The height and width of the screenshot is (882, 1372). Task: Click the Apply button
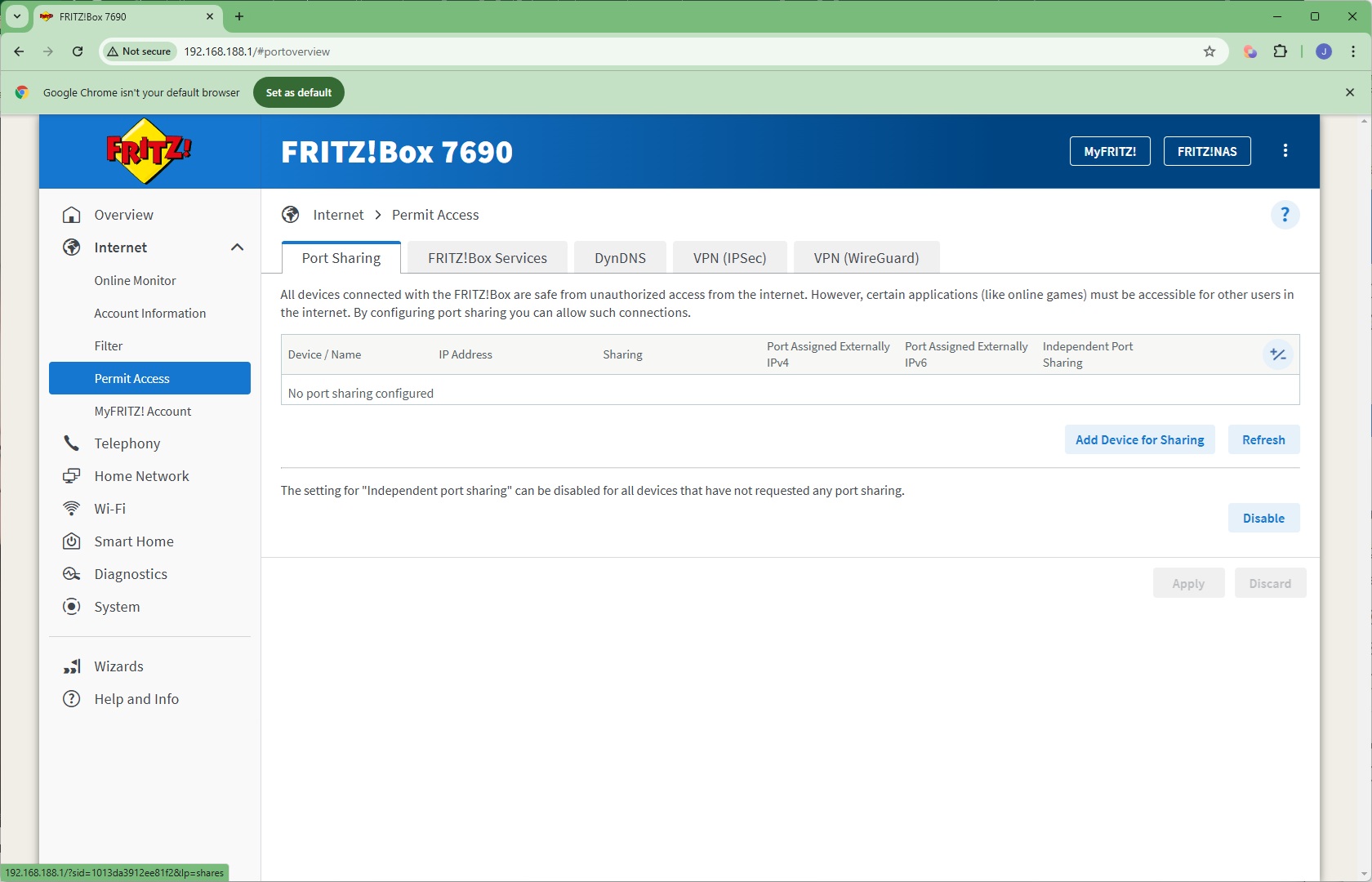(x=1188, y=583)
